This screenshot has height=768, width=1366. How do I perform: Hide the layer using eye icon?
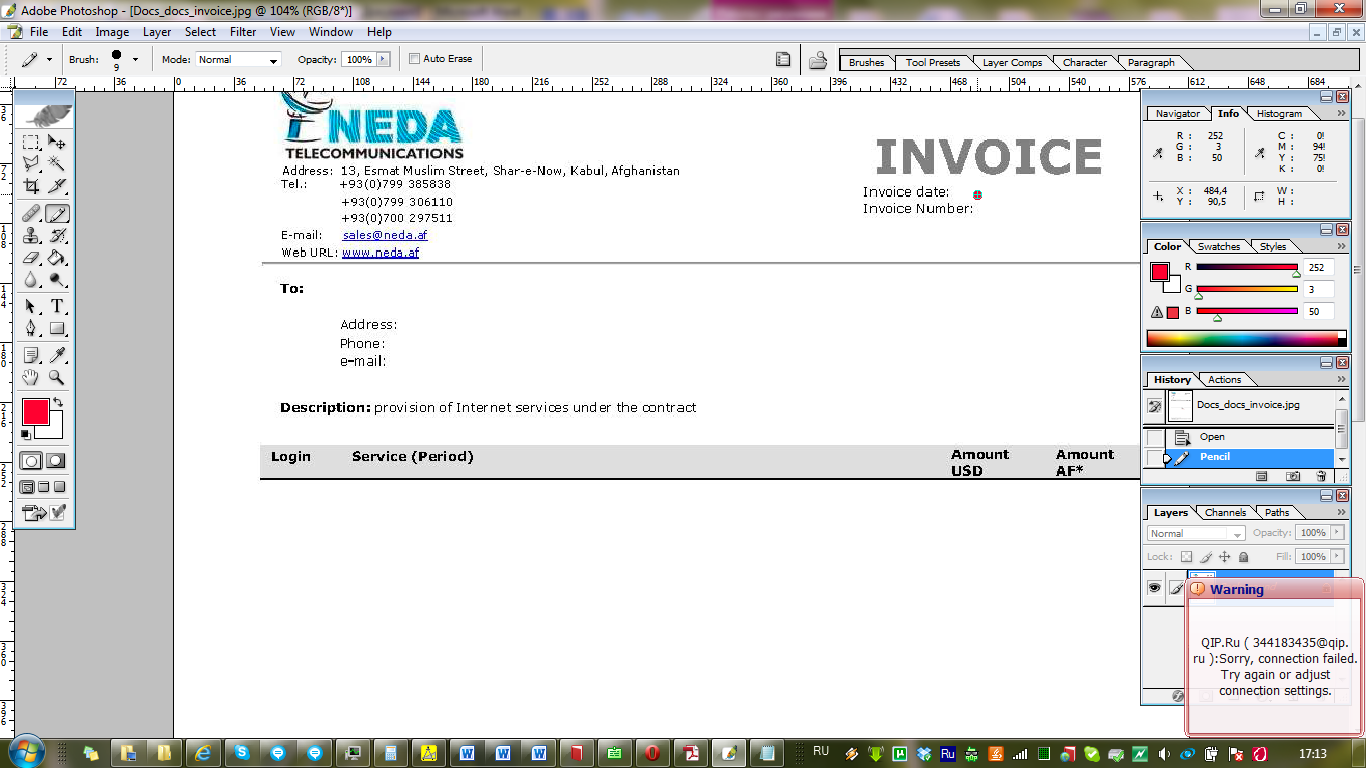pyautogui.click(x=1154, y=589)
